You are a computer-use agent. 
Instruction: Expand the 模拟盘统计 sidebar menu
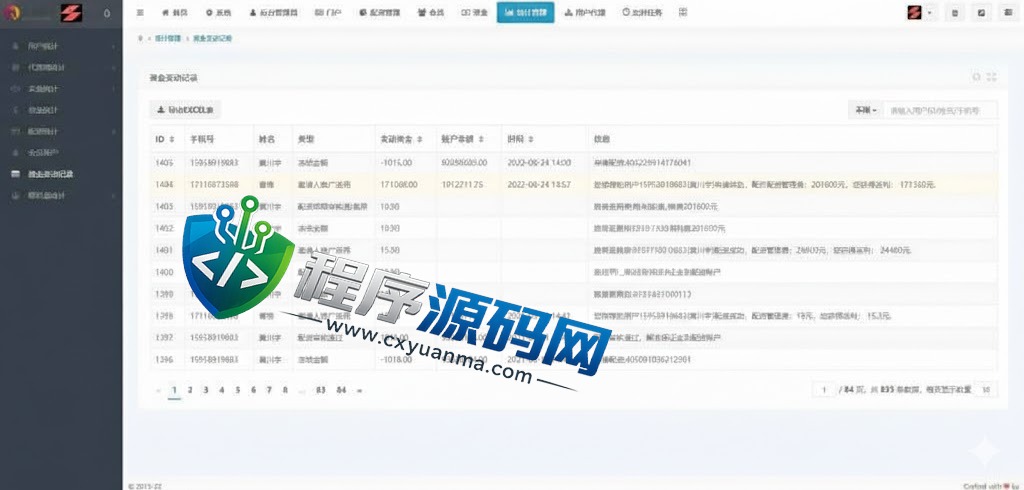coord(61,195)
